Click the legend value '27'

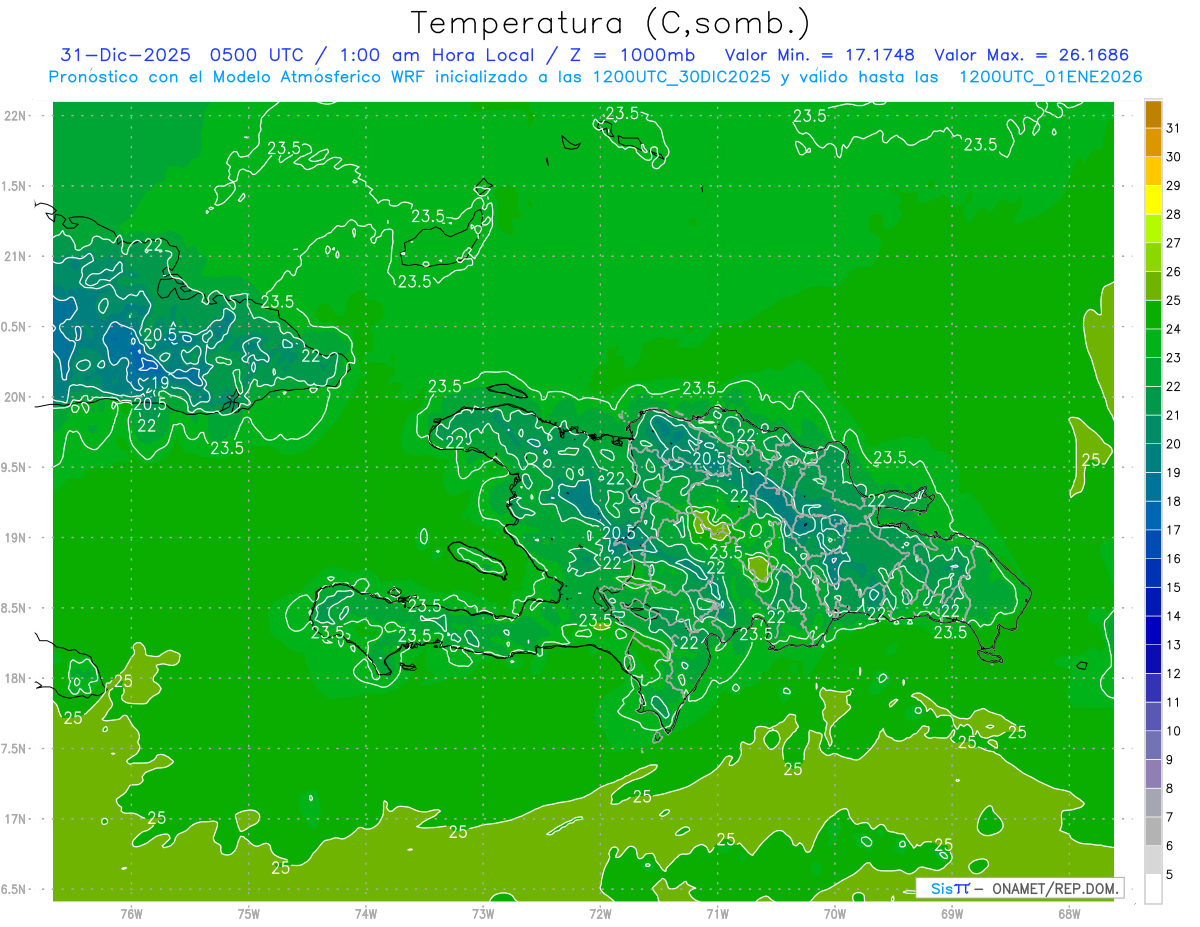pos(1174,243)
